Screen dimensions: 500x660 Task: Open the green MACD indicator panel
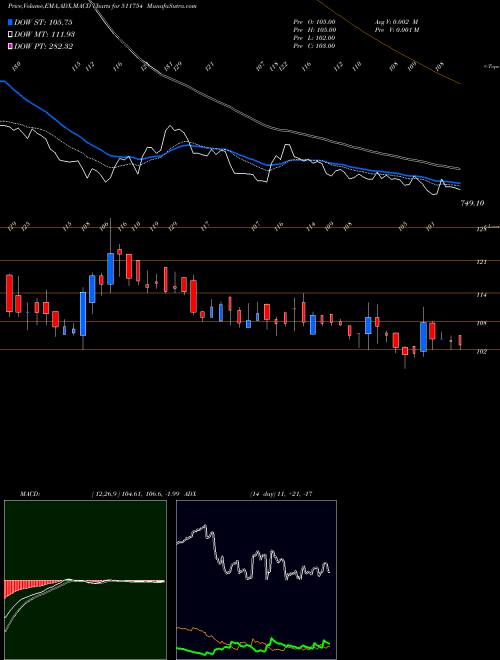[x=85, y=580]
